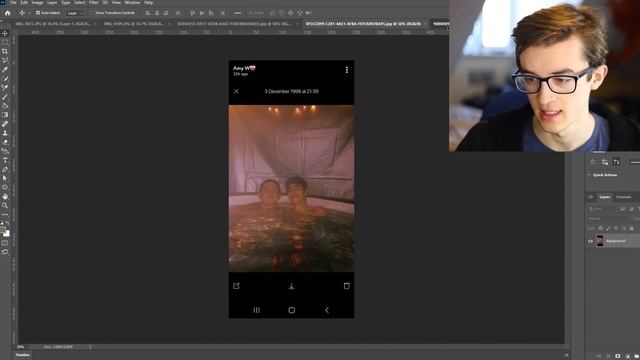
Task: Select the Hand tool
Action: (5, 196)
